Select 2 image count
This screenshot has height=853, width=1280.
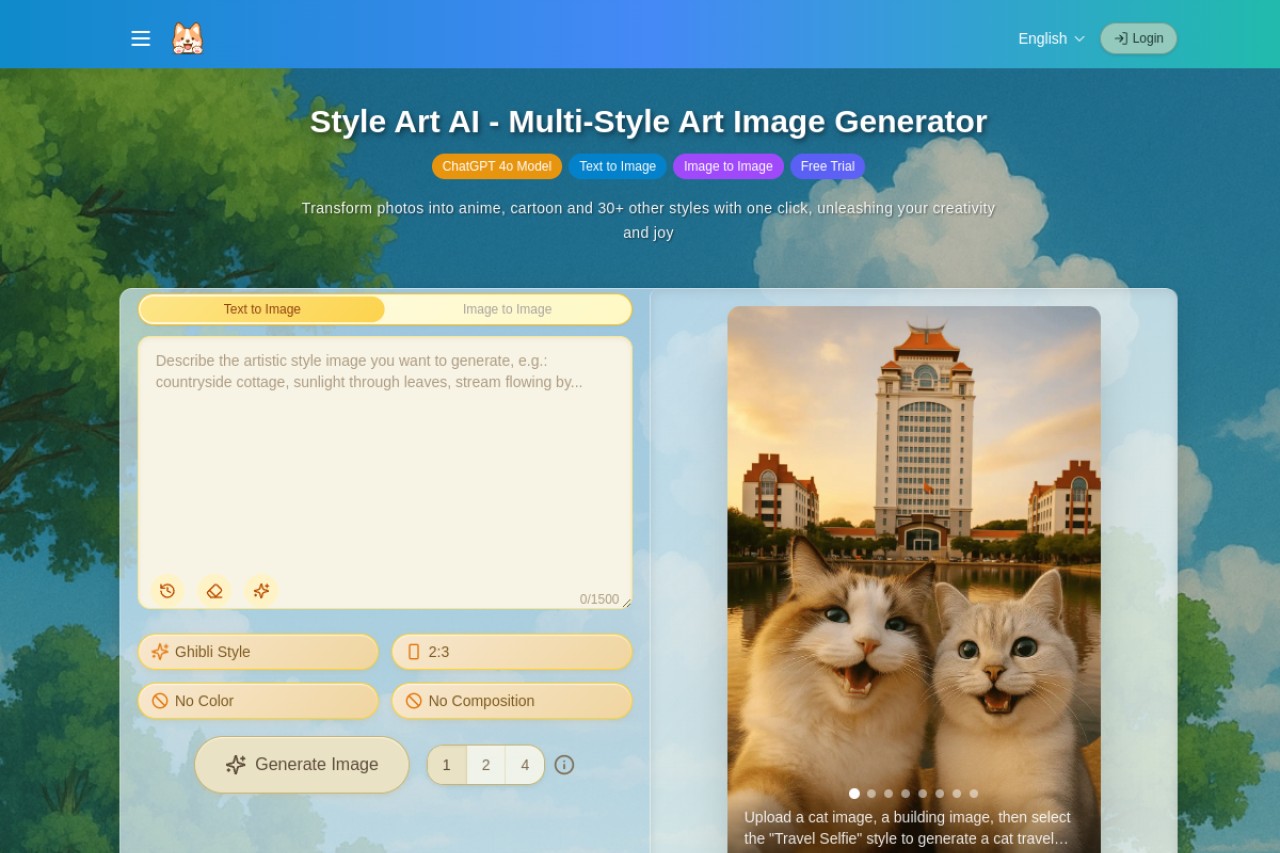[x=486, y=765]
